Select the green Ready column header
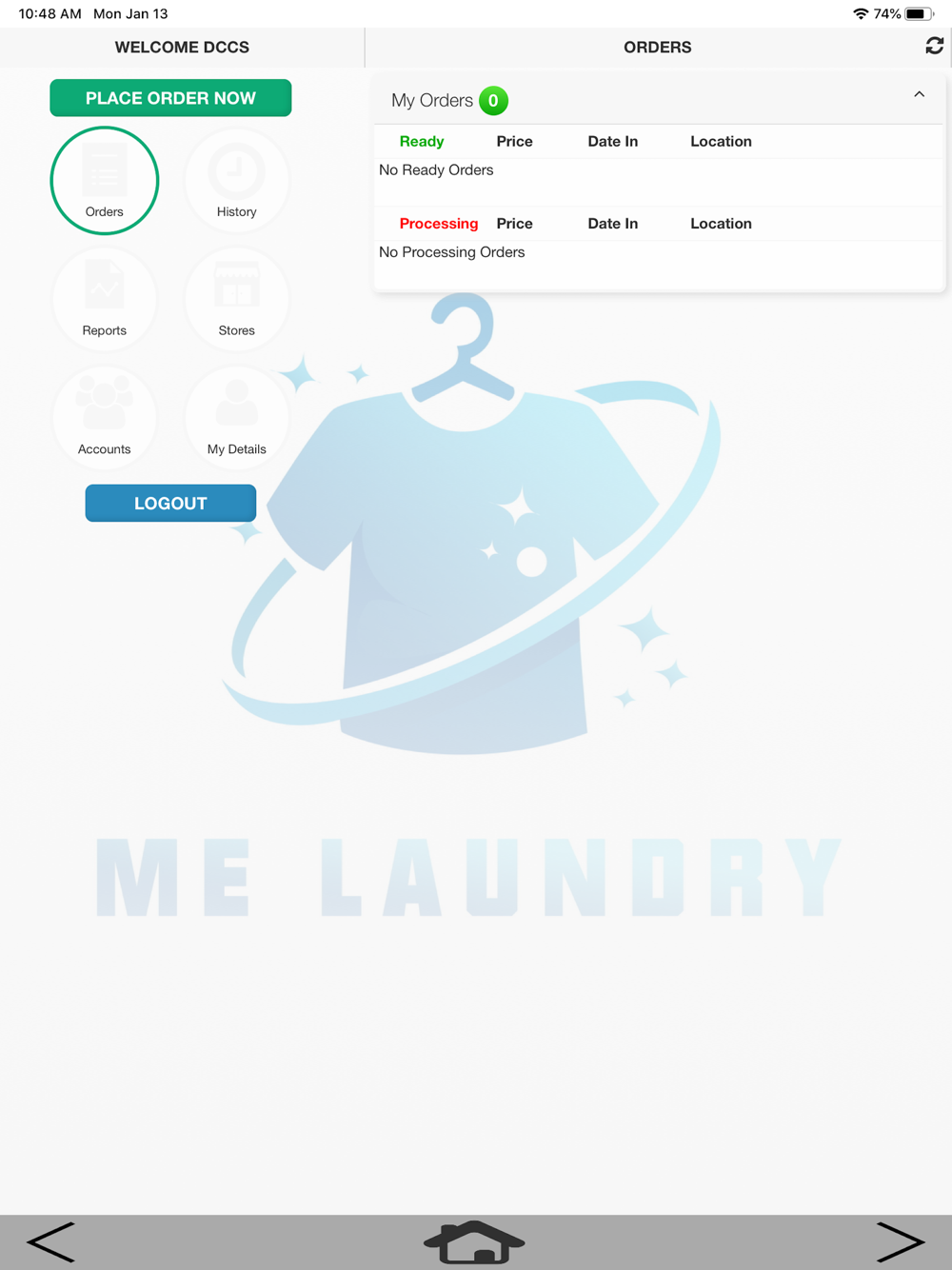952x1270 pixels. (422, 141)
